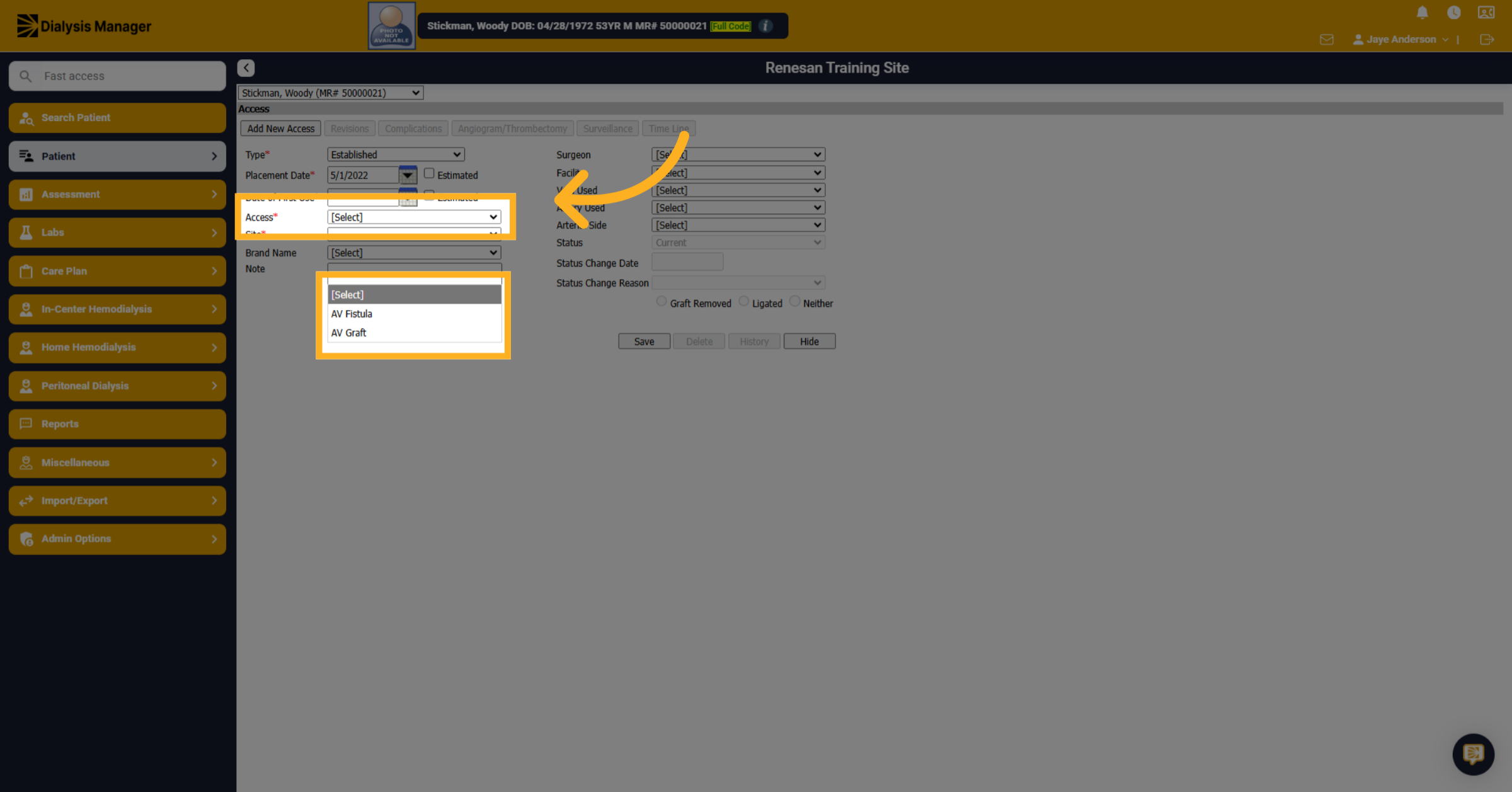Open the mail envelope icon
Screen dimensions: 1512x792
1326,39
